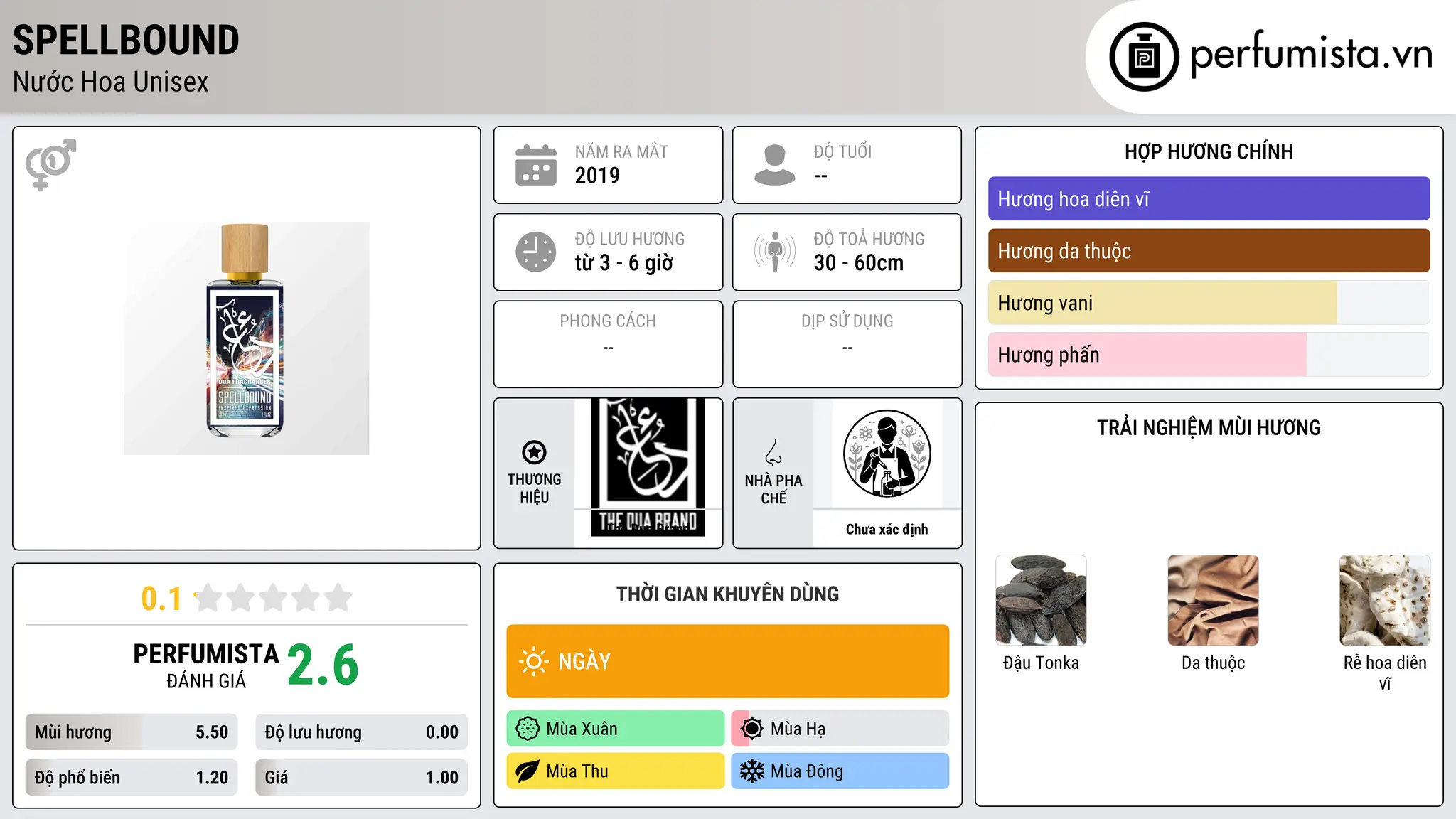Open The Dua Brand logo image
Viewport: 1456px width, 819px height.
click(x=648, y=467)
